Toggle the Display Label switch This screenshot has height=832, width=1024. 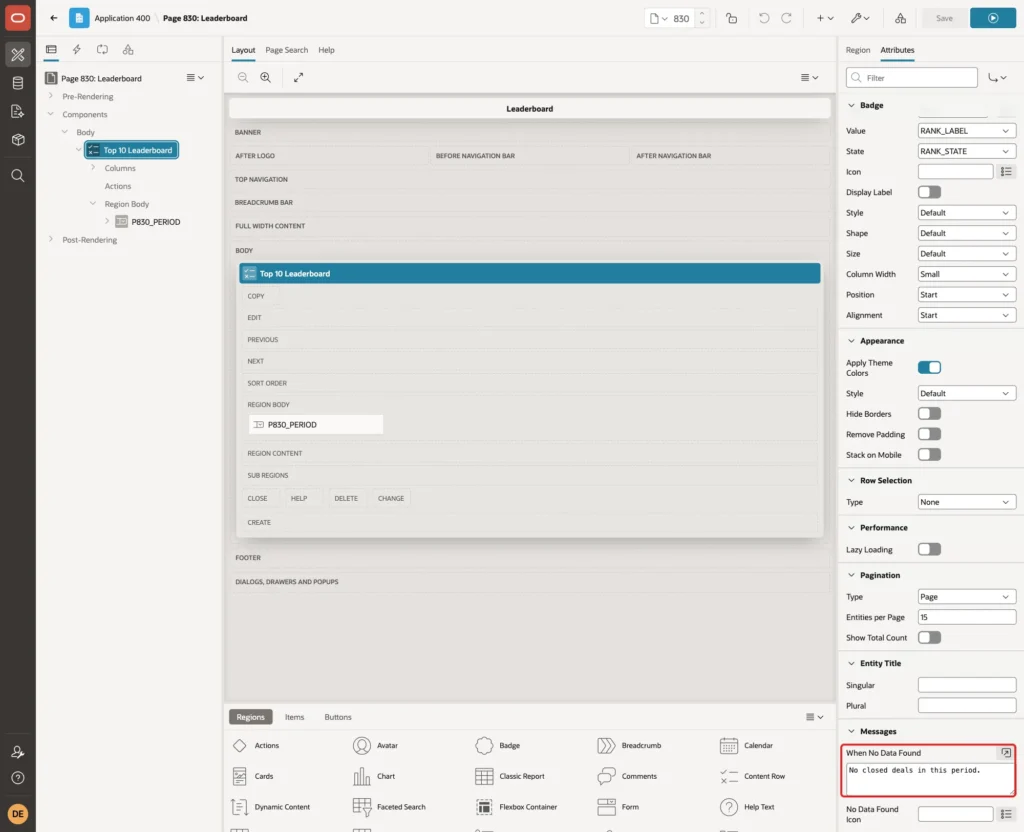pyautogui.click(x=929, y=192)
